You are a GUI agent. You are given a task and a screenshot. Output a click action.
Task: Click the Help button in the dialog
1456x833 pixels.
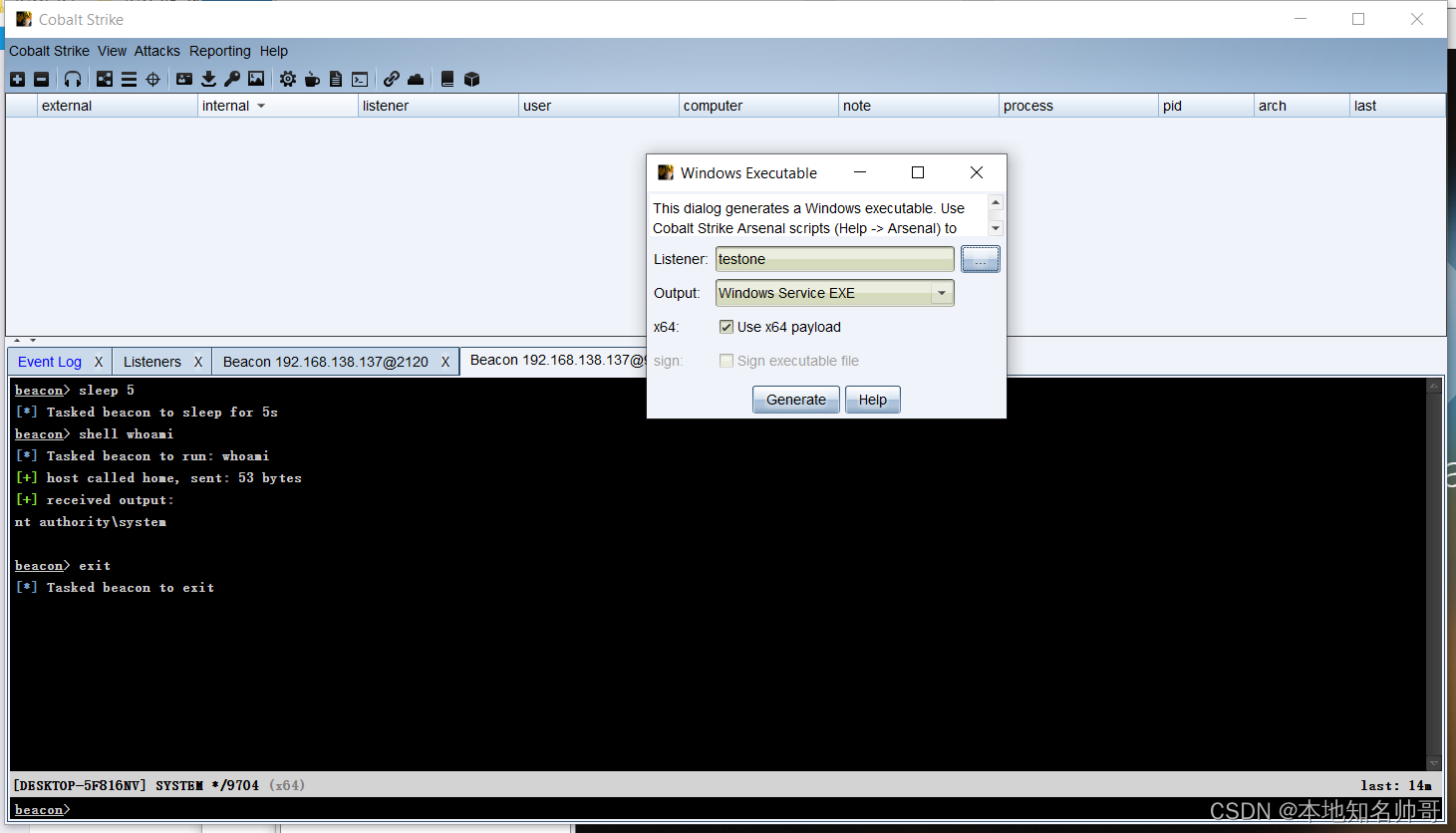(x=872, y=400)
